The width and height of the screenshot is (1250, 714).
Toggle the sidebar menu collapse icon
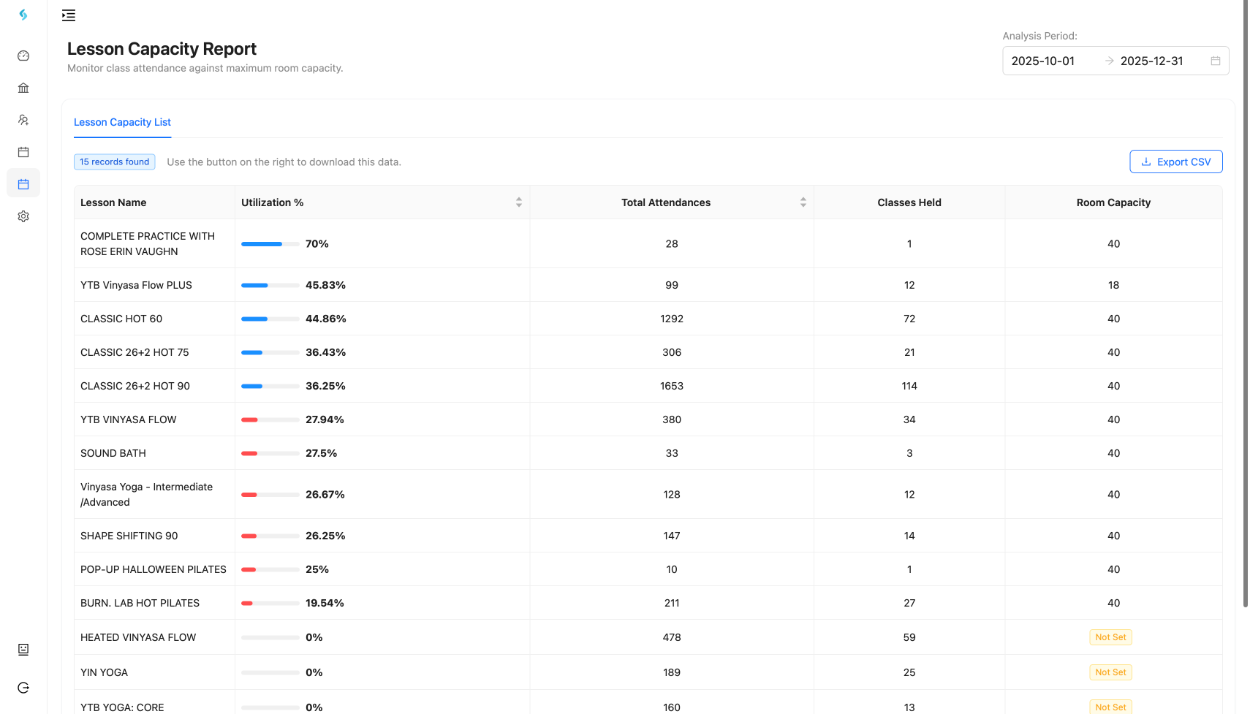click(x=68, y=15)
